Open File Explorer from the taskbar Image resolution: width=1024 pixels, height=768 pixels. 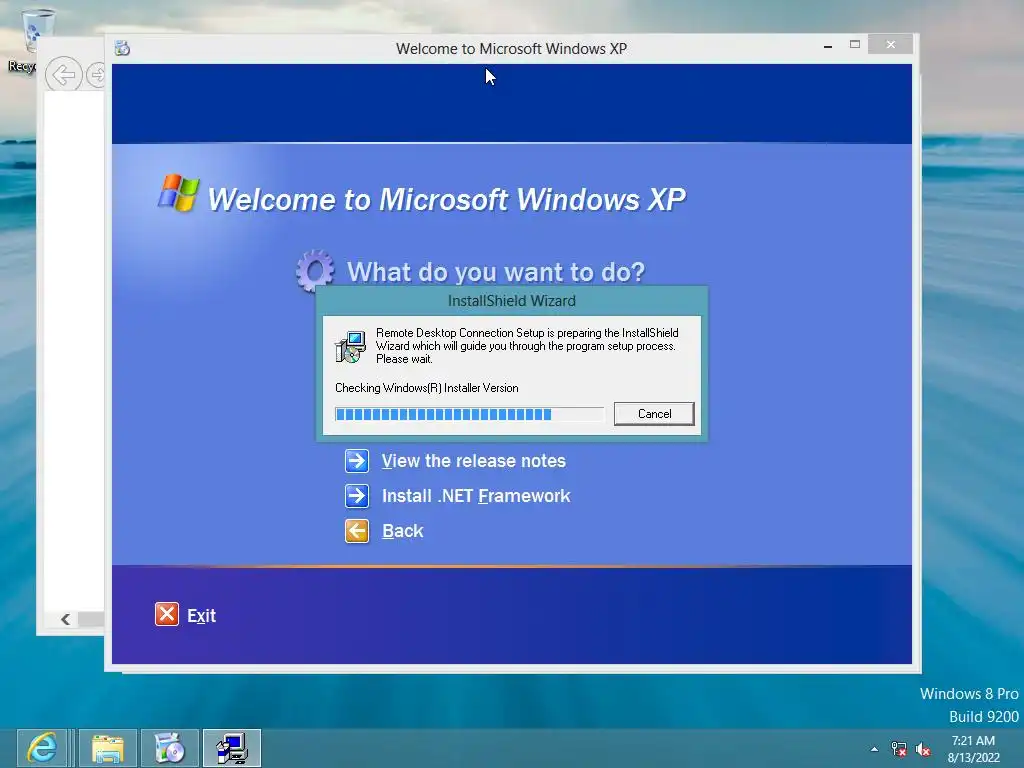pyautogui.click(x=108, y=748)
